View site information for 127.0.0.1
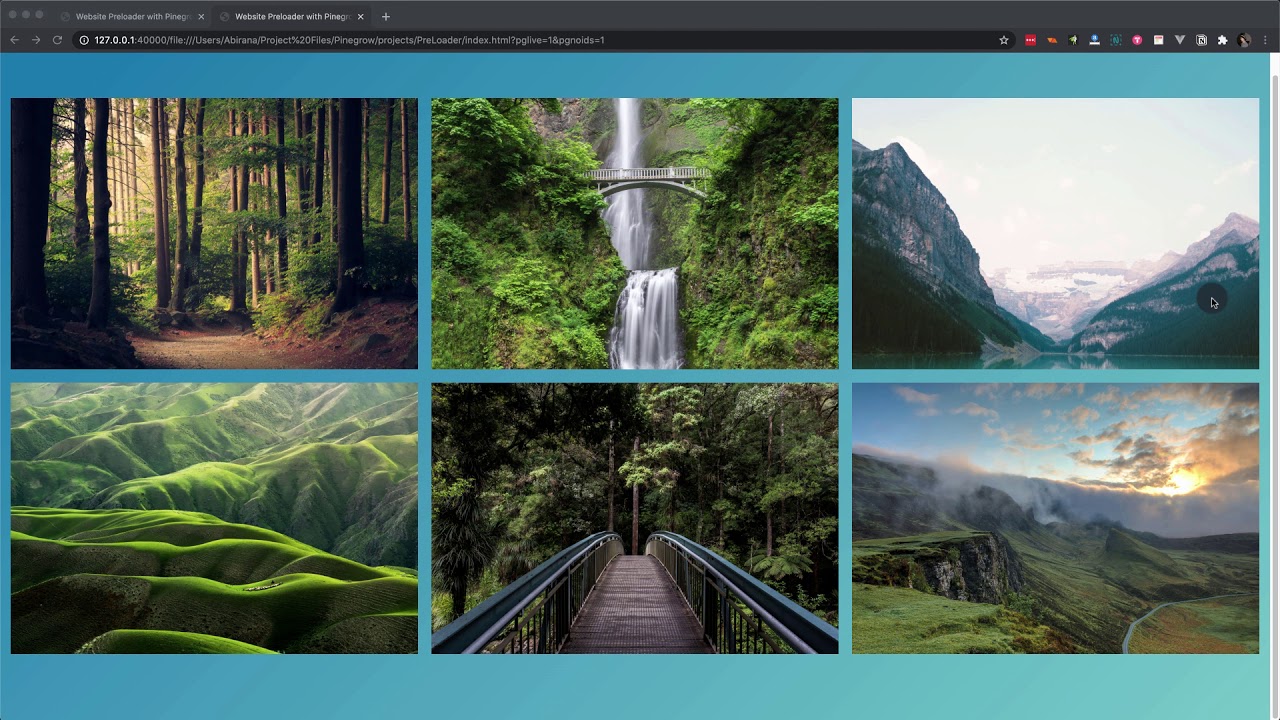Viewport: 1280px width, 720px height. click(x=84, y=40)
